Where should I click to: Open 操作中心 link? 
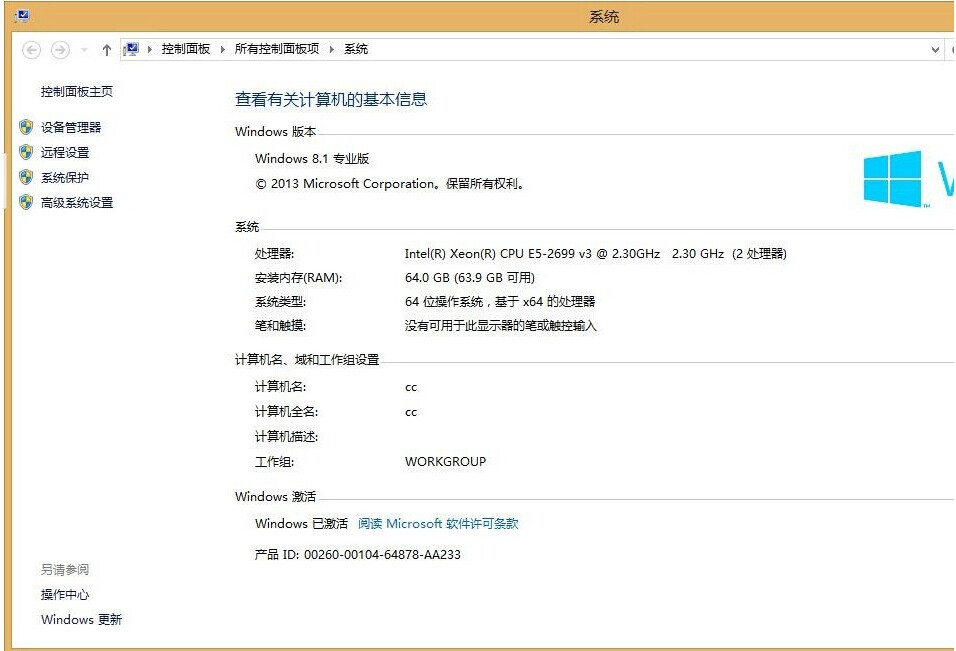click(65, 594)
